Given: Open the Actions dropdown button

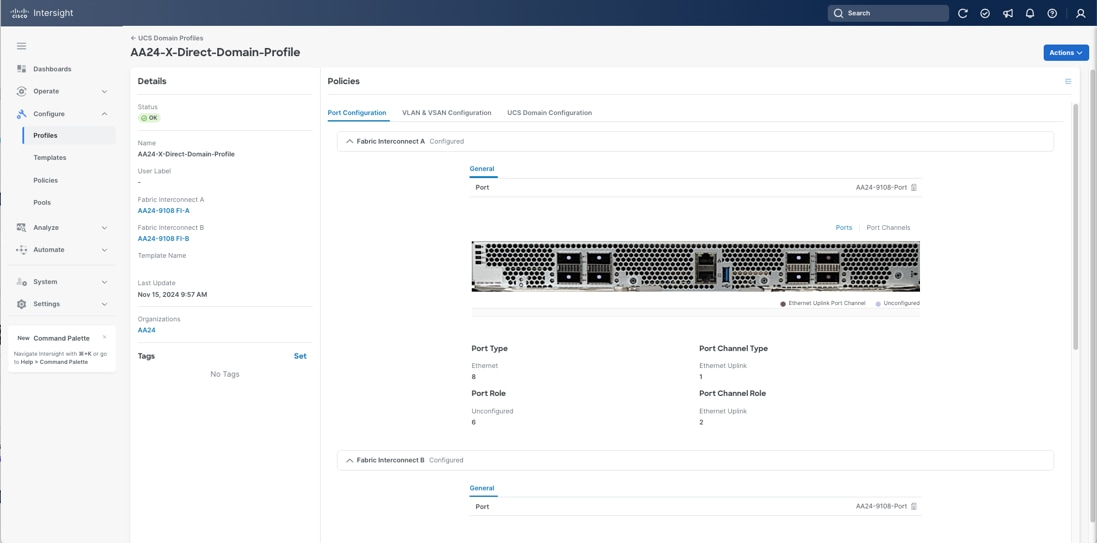Looking at the screenshot, I should (x=1066, y=52).
